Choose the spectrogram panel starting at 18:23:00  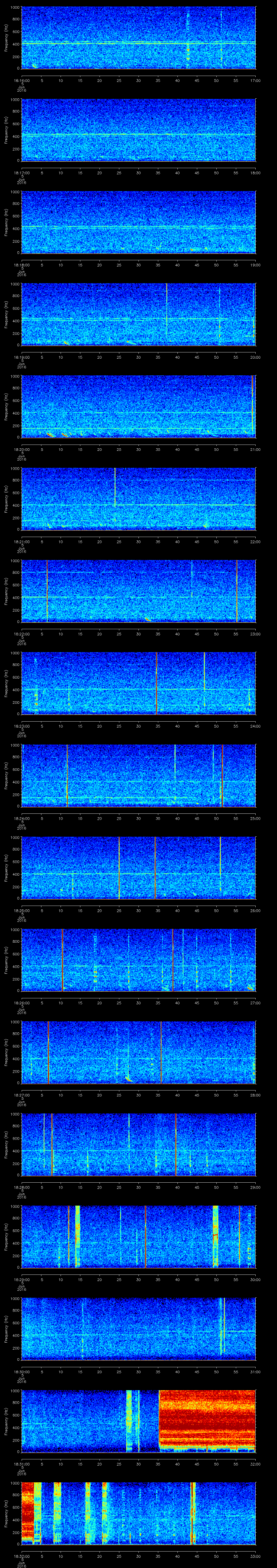tap(138, 683)
